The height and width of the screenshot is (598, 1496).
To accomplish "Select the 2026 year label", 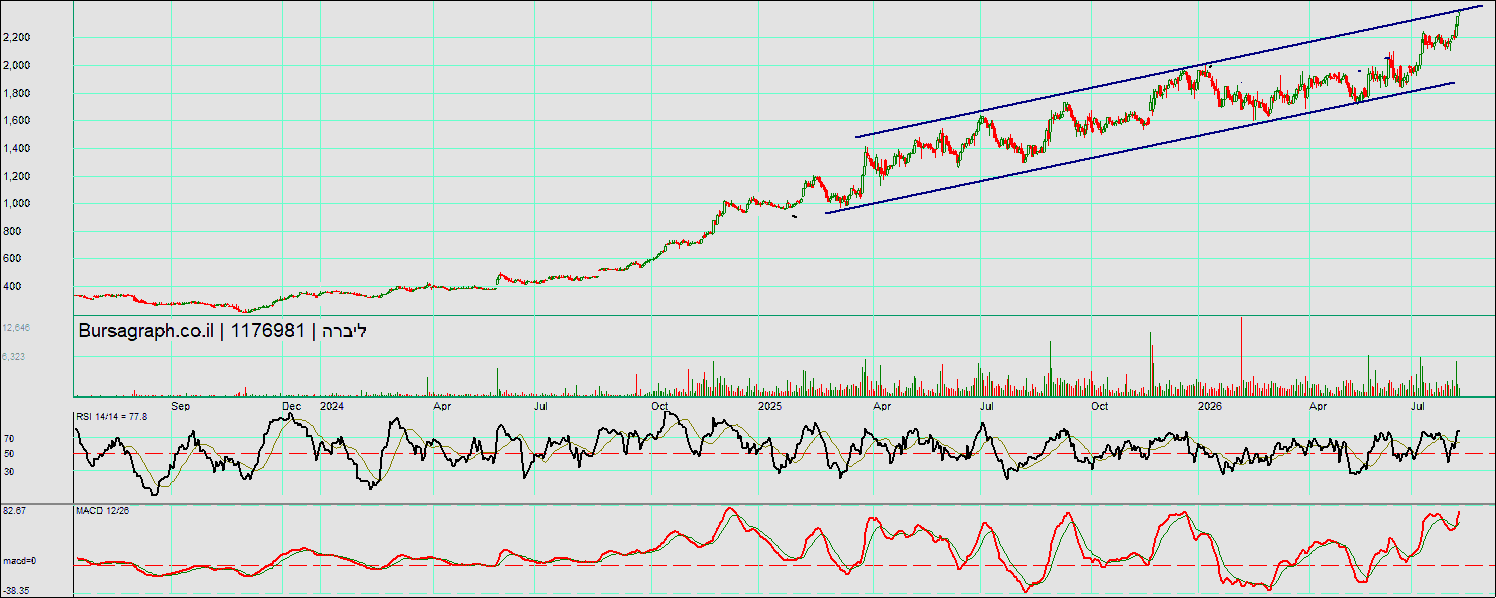I will 1210,407.
